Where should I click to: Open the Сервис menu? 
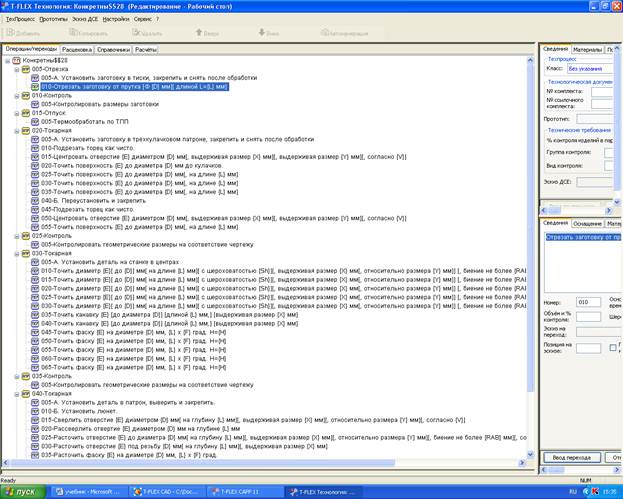click(143, 19)
